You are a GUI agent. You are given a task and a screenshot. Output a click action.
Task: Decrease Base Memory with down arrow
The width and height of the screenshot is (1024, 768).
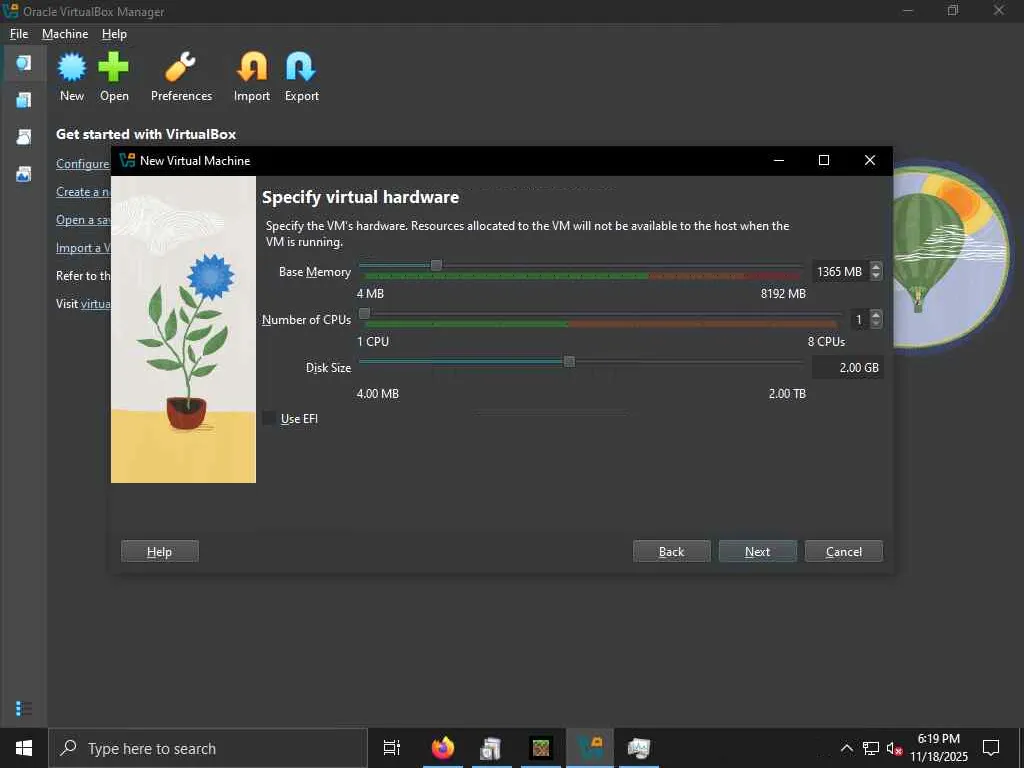[x=876, y=276]
